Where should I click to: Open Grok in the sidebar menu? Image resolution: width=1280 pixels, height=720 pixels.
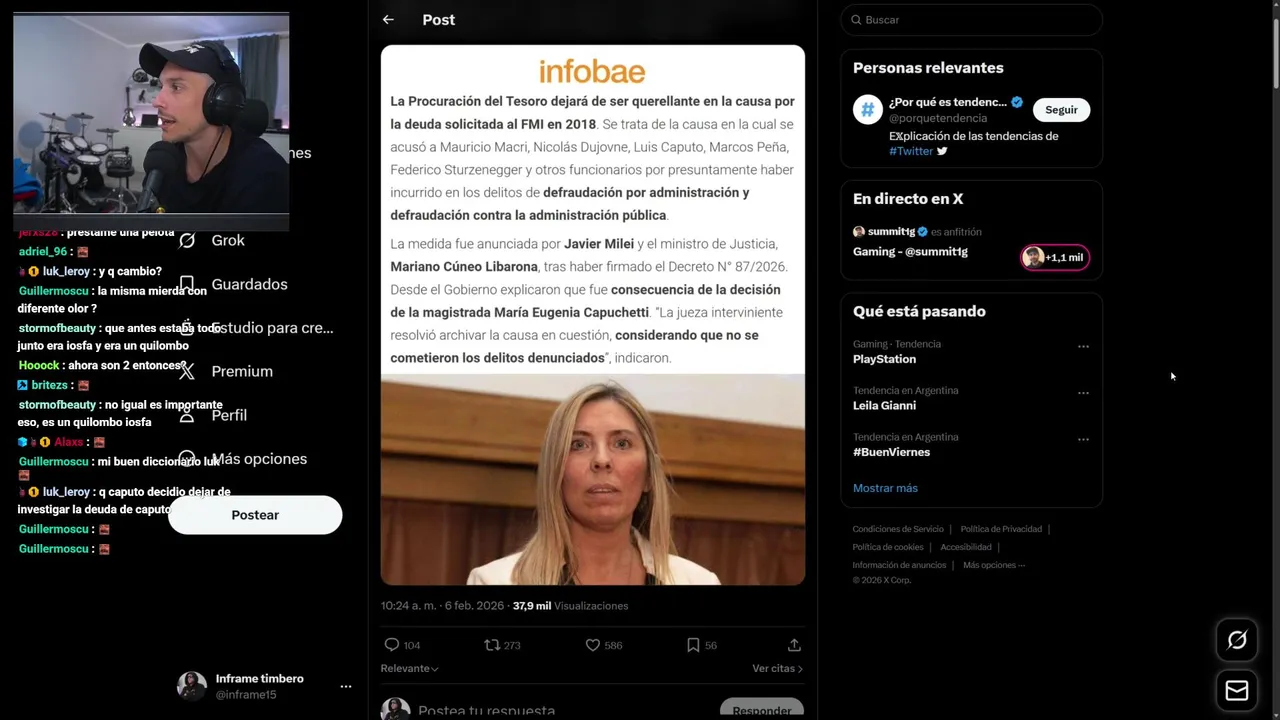pos(228,240)
